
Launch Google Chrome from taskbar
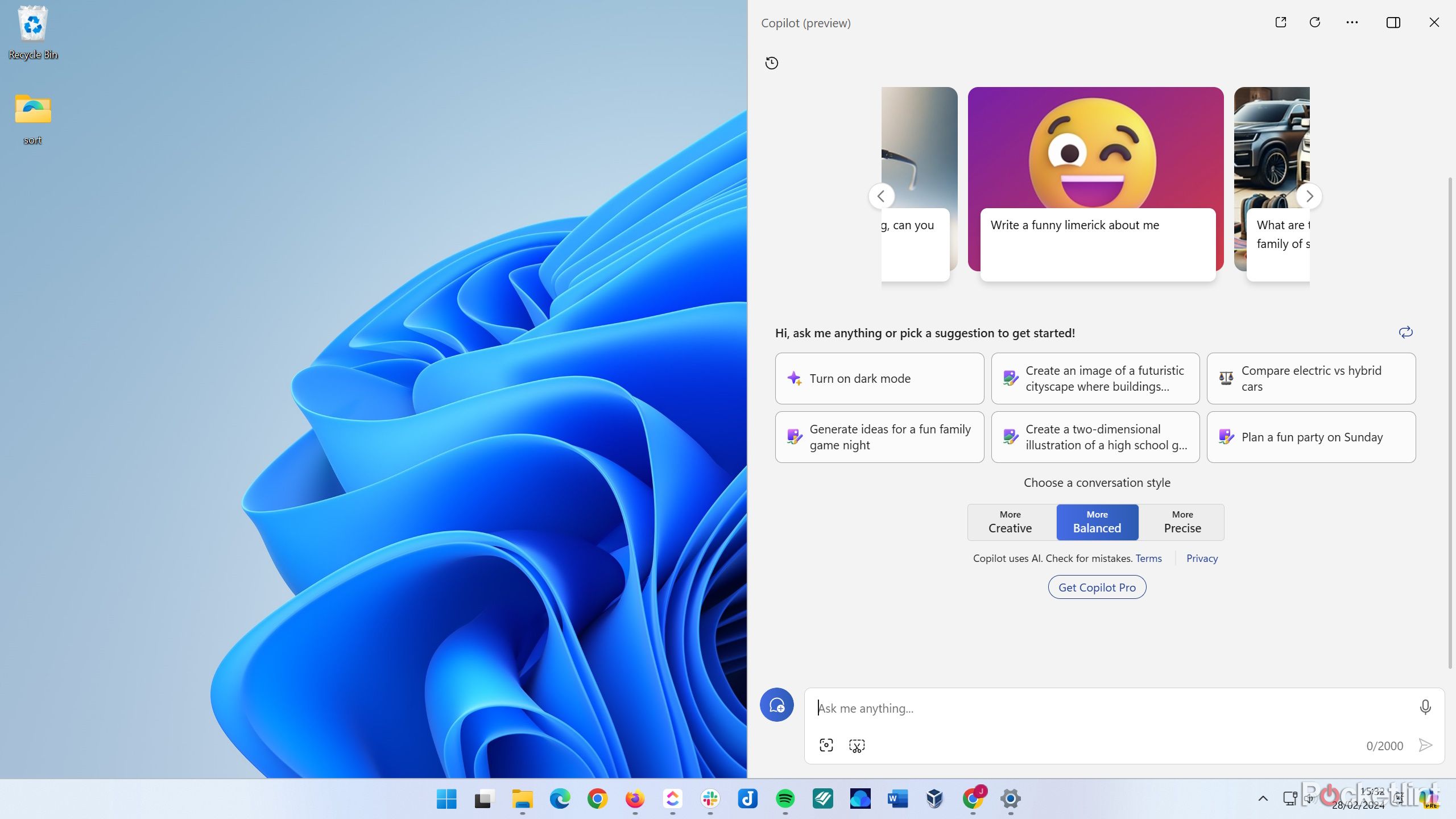tap(597, 799)
